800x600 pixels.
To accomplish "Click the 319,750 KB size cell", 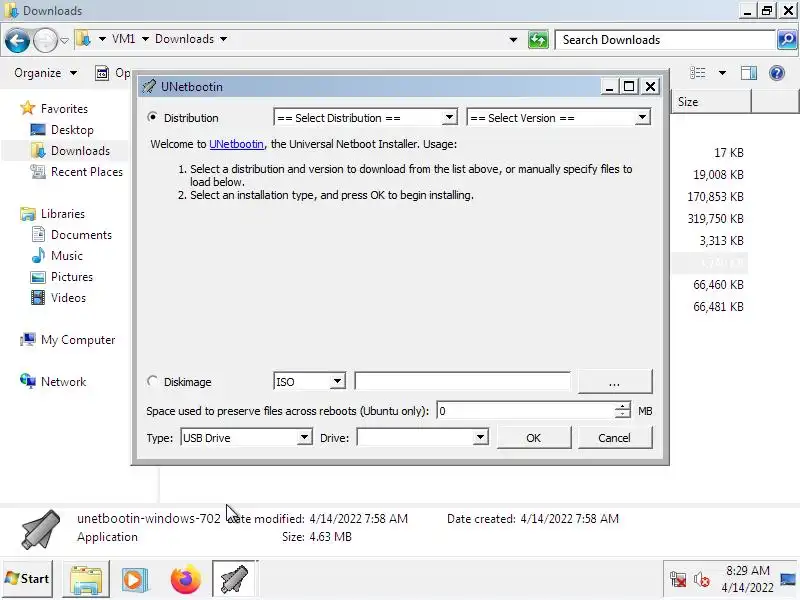I will tap(715, 219).
